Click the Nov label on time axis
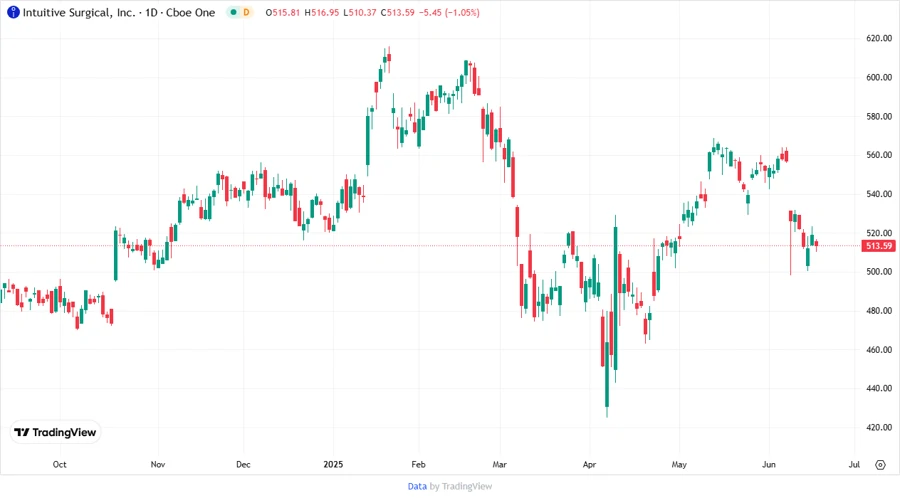The image size is (900, 498). tap(158, 465)
